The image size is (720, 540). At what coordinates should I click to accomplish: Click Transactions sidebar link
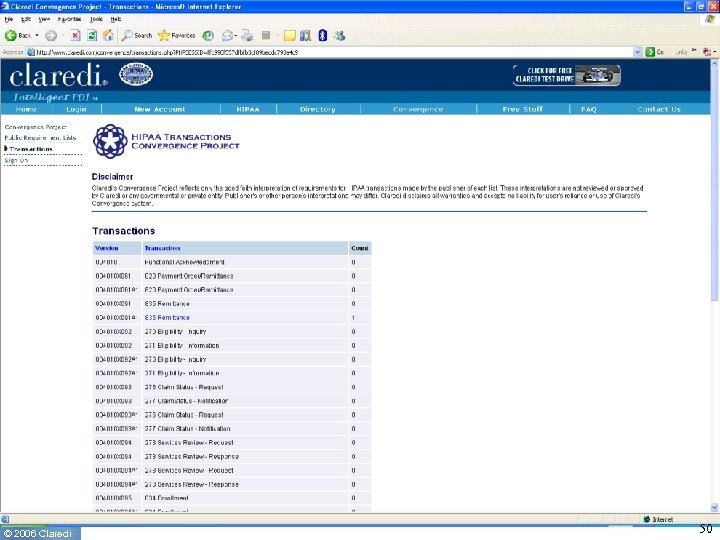click(31, 149)
